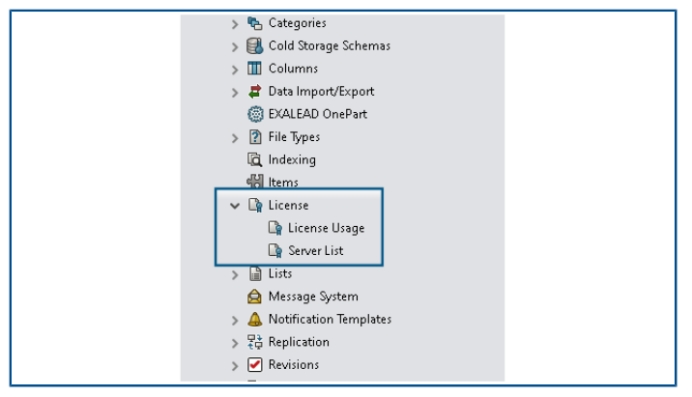Open Data Import/Export label
The height and width of the screenshot is (397, 692).
tap(321, 91)
